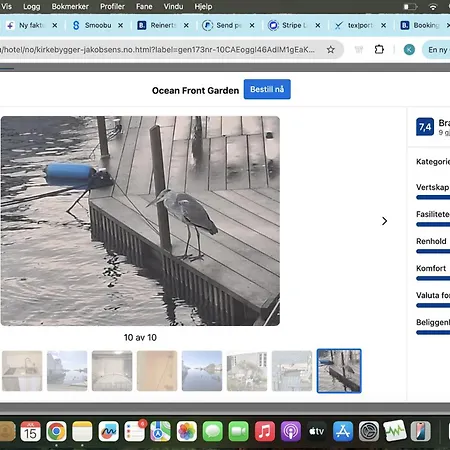Image resolution: width=450 pixels, height=450 pixels.
Task: Click the Bestill nå button
Action: click(x=267, y=89)
